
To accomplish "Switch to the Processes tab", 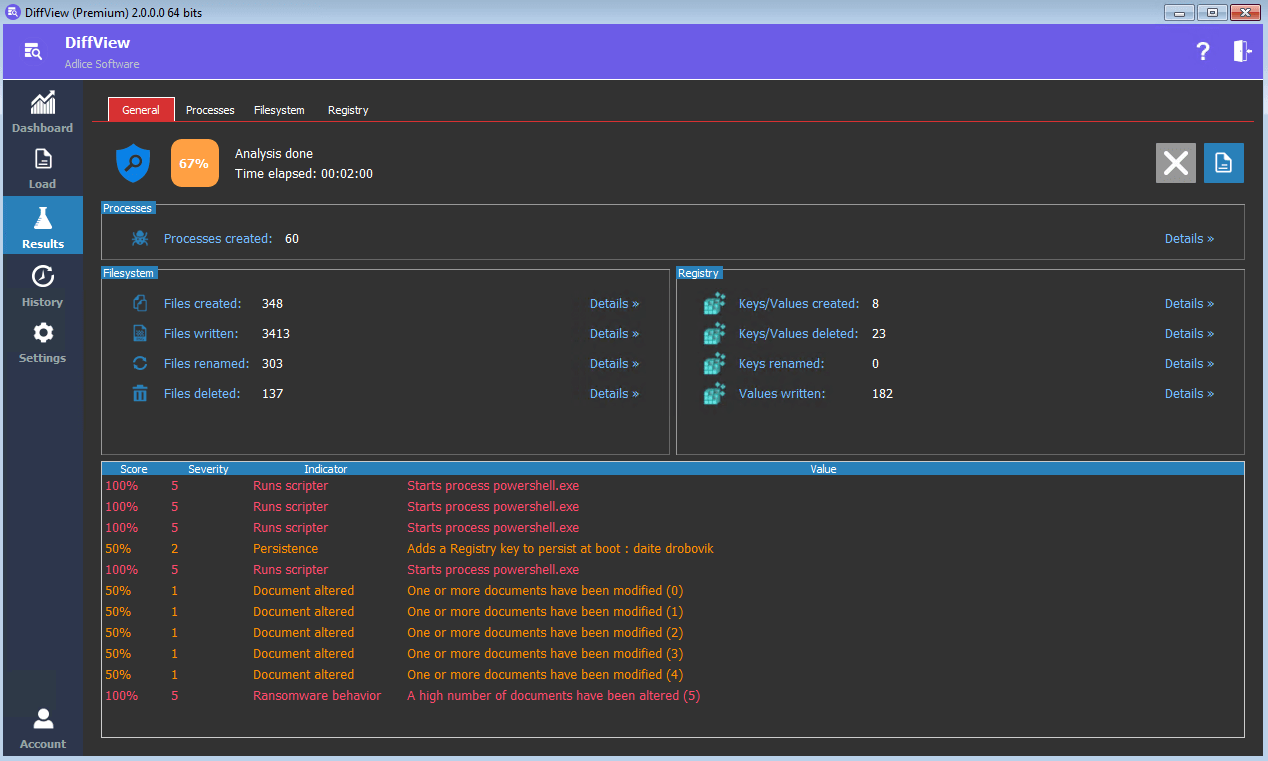I will click(210, 110).
